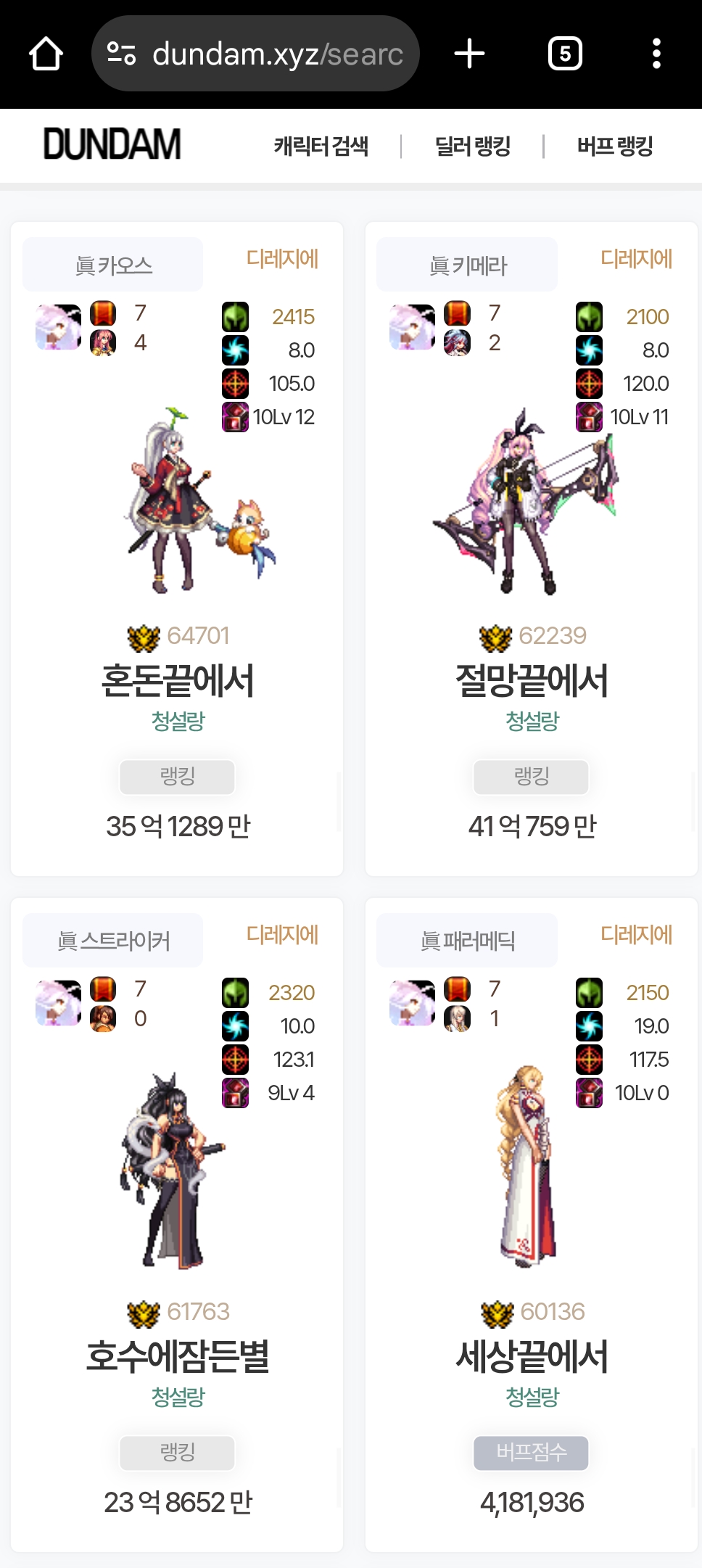The image size is (702, 1568).
Task: Click the DUNDAM logo
Action: [x=112, y=144]
